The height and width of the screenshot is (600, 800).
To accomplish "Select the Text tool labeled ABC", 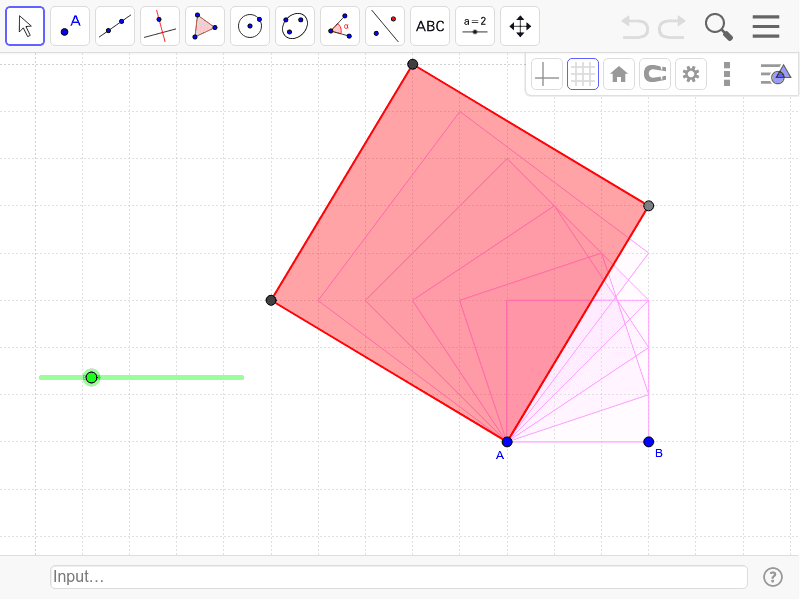I will click(429, 26).
